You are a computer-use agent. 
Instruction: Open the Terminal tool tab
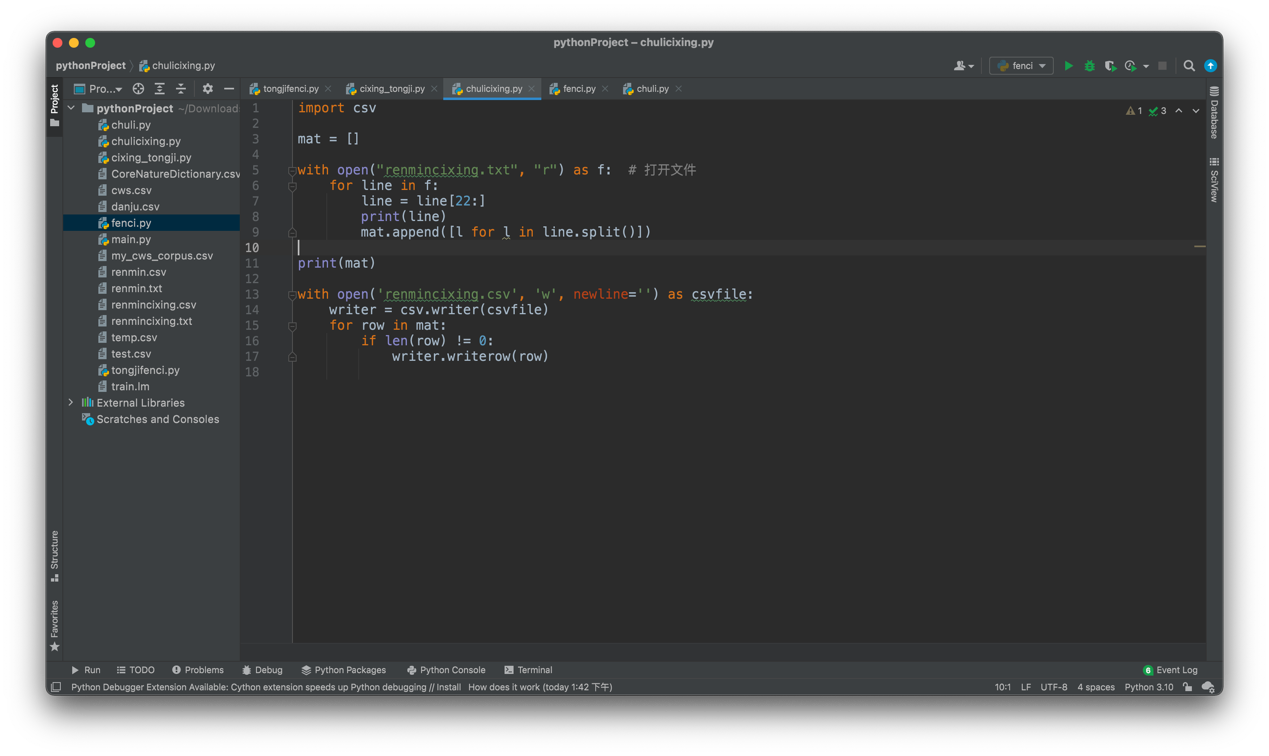click(x=528, y=670)
